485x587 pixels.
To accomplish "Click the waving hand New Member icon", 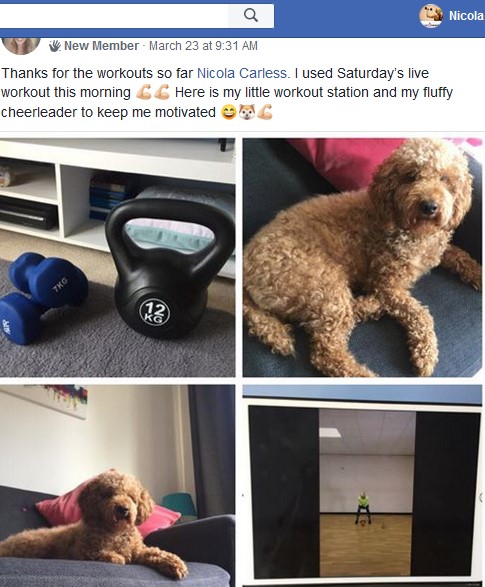I will [55, 46].
